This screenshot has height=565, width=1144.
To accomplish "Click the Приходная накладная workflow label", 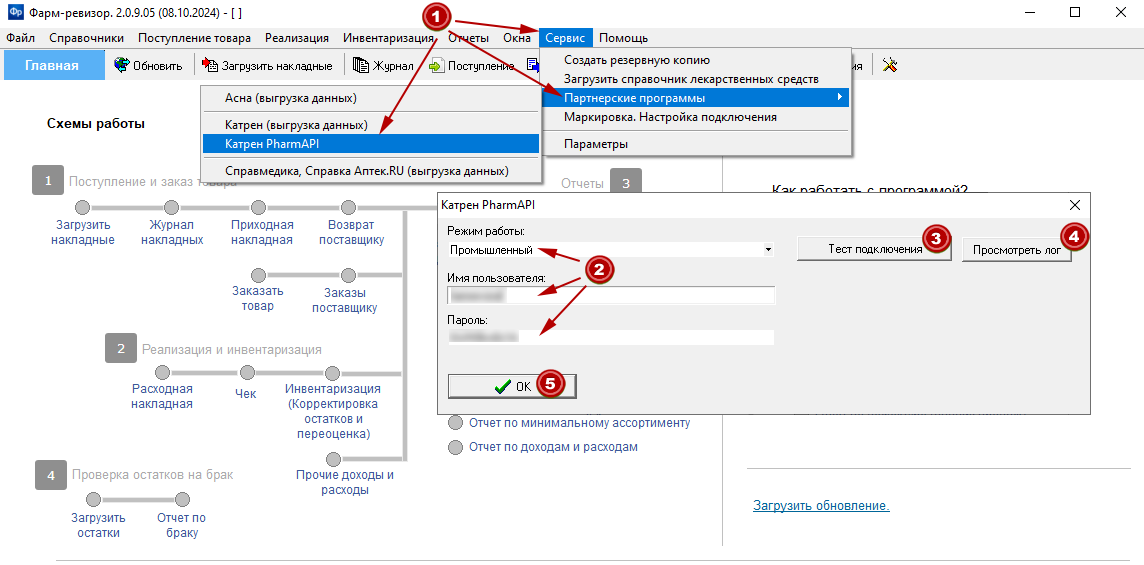I will pos(262,232).
